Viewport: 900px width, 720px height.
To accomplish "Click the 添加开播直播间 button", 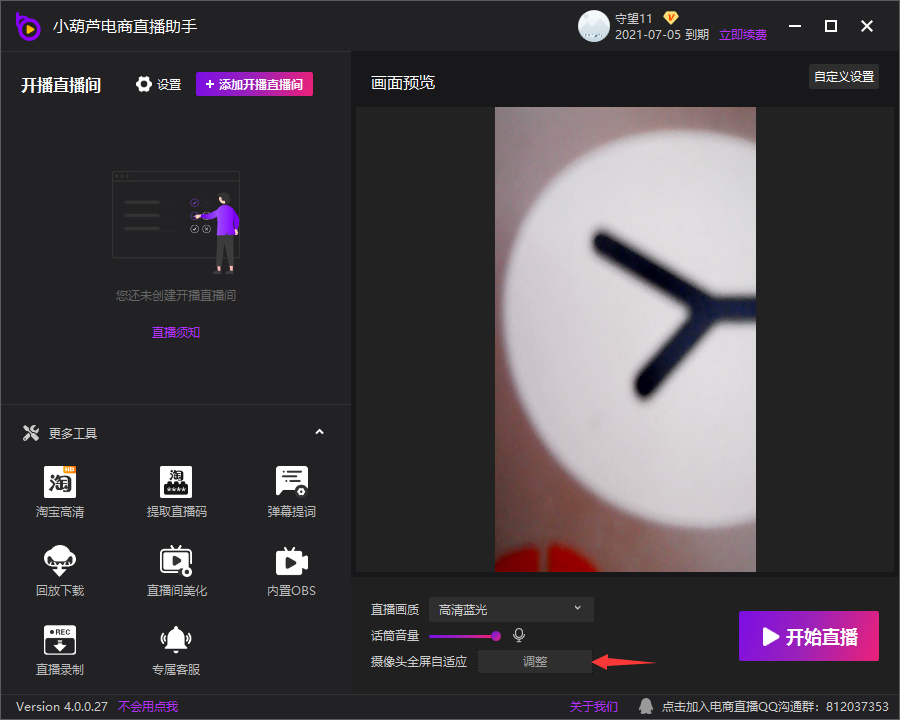I will coord(254,85).
